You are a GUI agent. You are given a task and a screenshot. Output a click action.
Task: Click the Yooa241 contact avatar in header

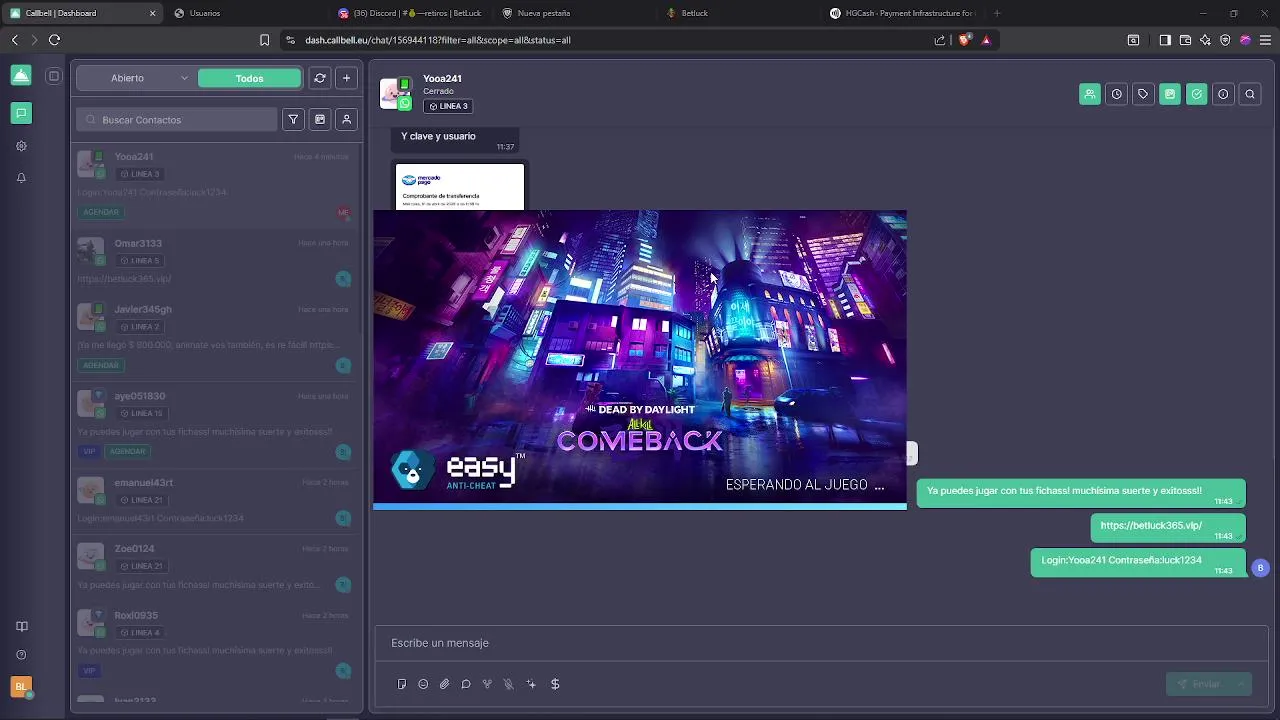(395, 92)
